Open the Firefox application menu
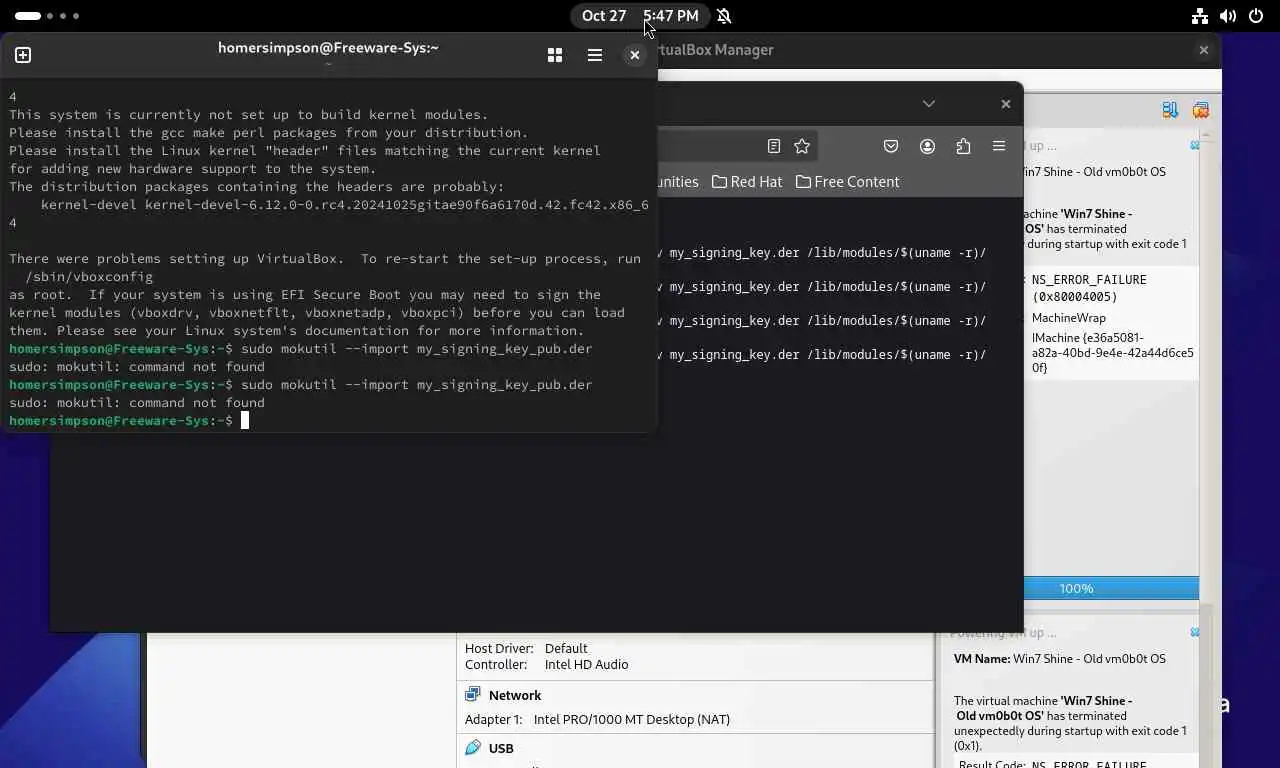The image size is (1280, 768). (999, 146)
